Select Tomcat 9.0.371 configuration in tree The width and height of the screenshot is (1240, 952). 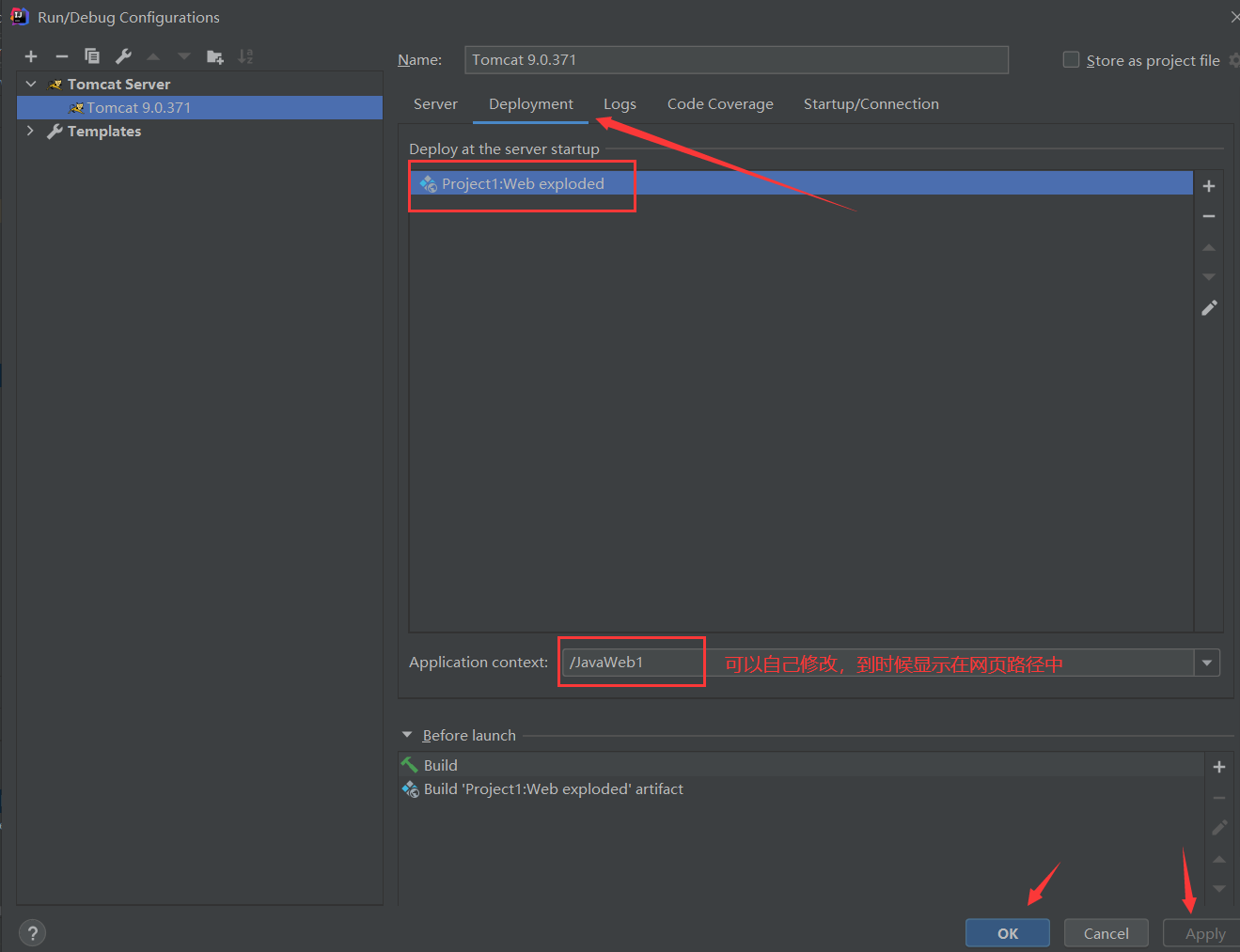tap(199, 107)
